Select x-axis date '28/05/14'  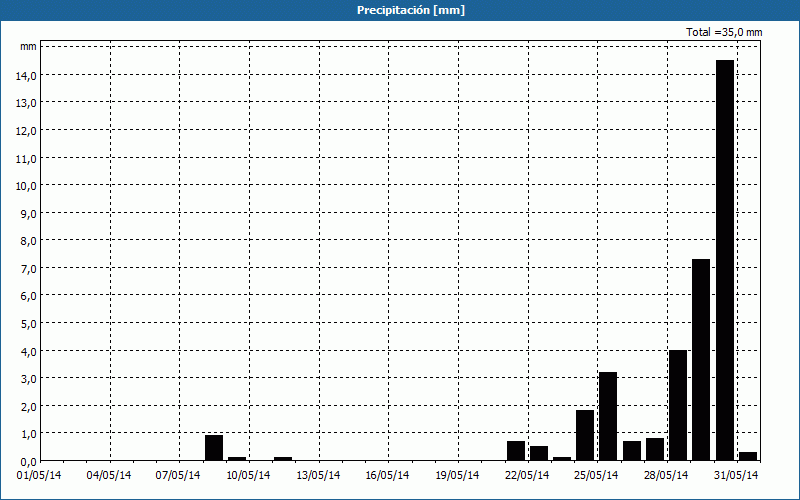666,476
